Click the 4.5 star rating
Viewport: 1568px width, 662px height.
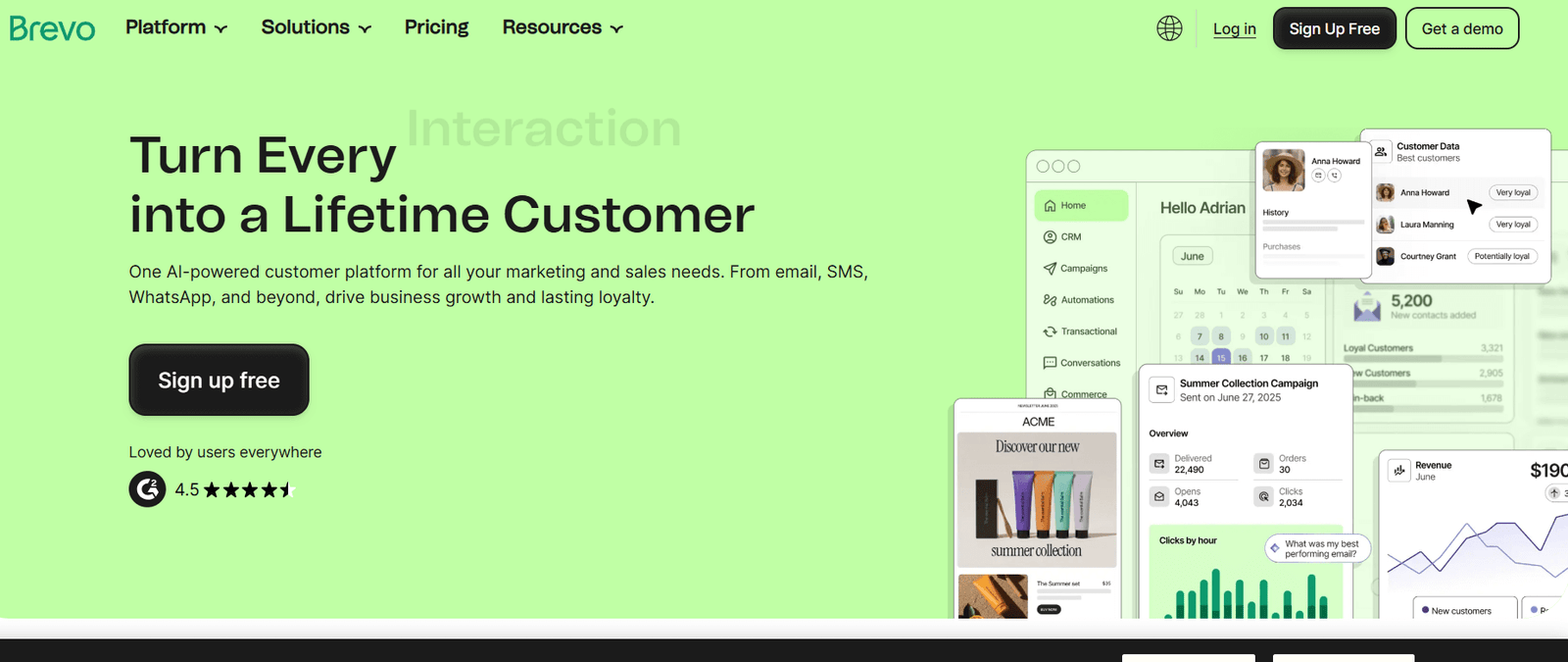coord(235,489)
